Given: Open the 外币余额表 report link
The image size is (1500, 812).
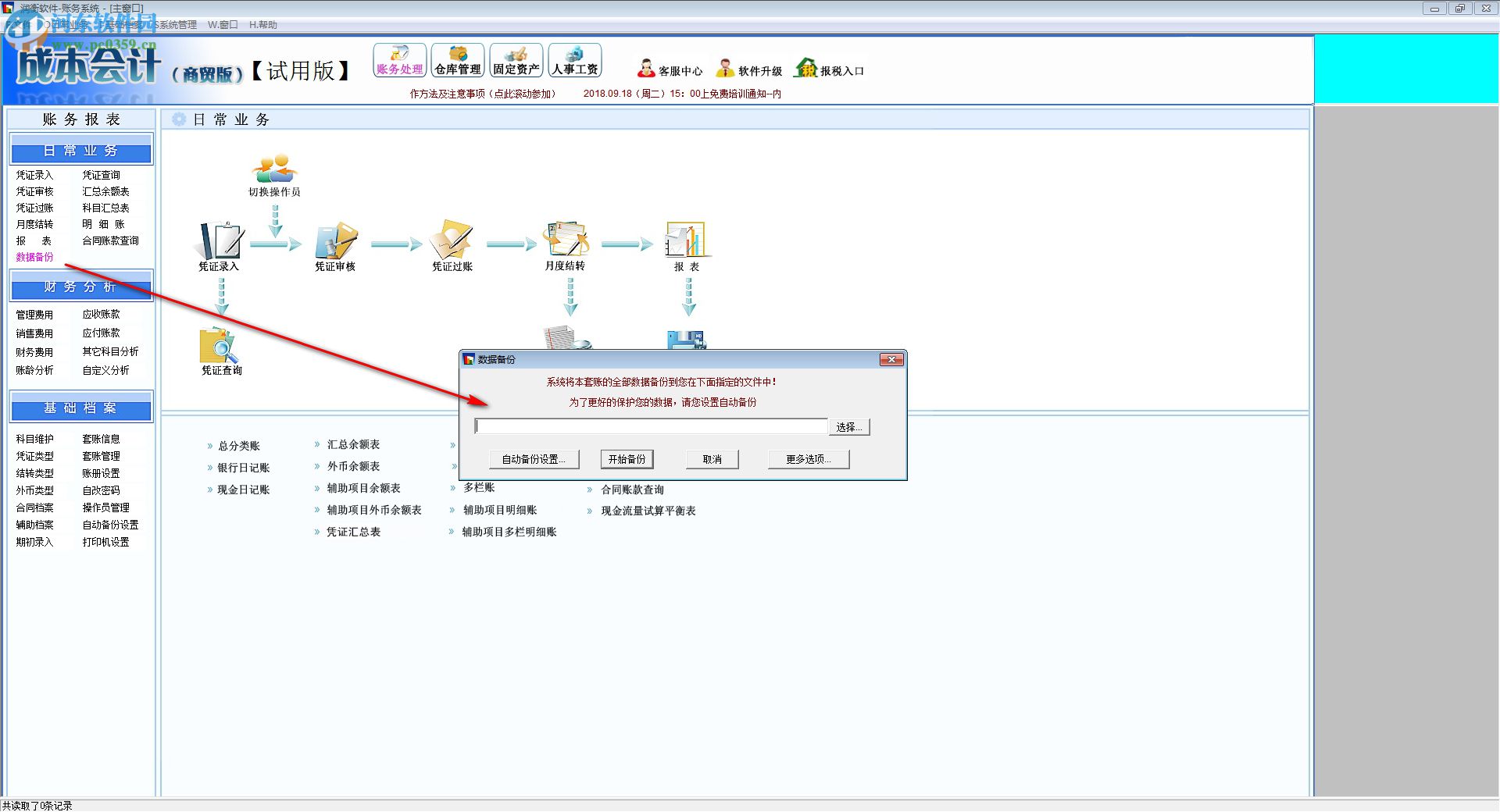Looking at the screenshot, I should pos(354,466).
